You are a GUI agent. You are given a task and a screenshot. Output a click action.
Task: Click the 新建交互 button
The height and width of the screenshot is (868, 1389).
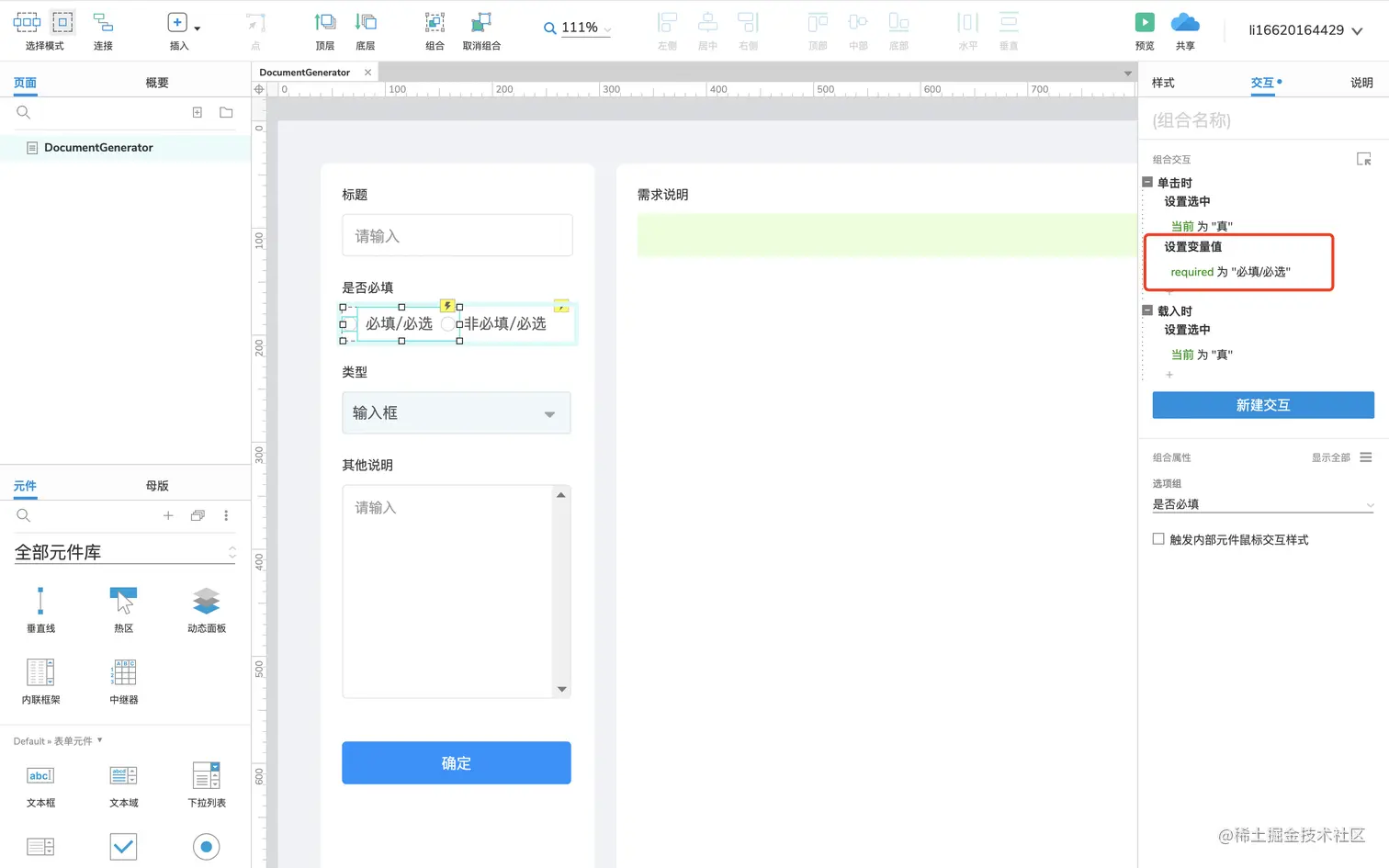click(1263, 405)
